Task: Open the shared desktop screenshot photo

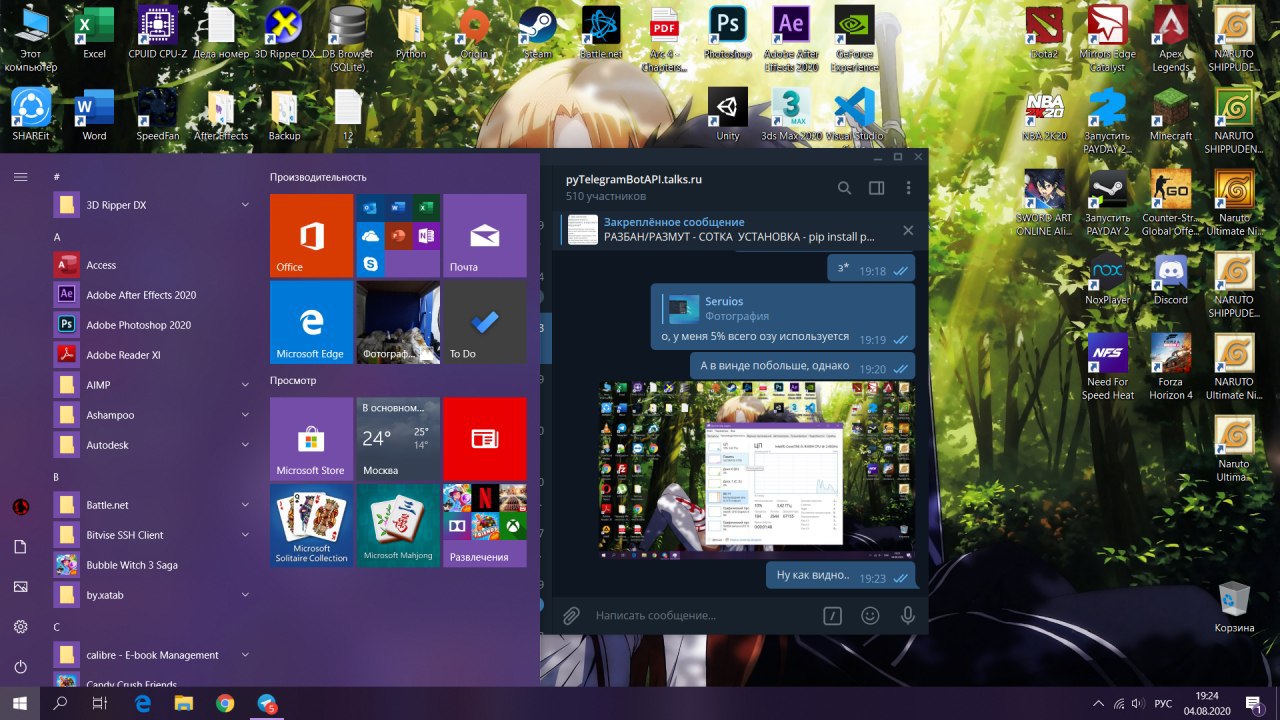Action: pyautogui.click(x=757, y=468)
